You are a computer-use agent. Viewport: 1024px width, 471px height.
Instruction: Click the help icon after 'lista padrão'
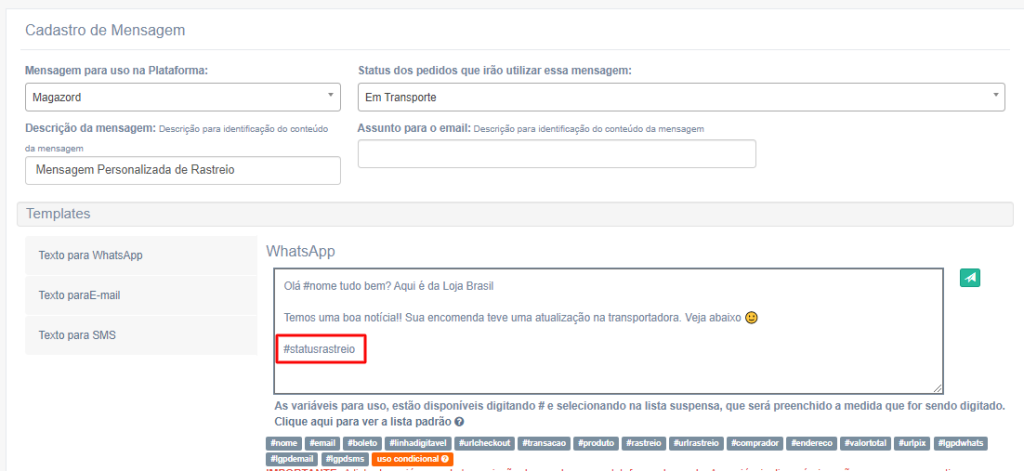[x=459, y=421]
